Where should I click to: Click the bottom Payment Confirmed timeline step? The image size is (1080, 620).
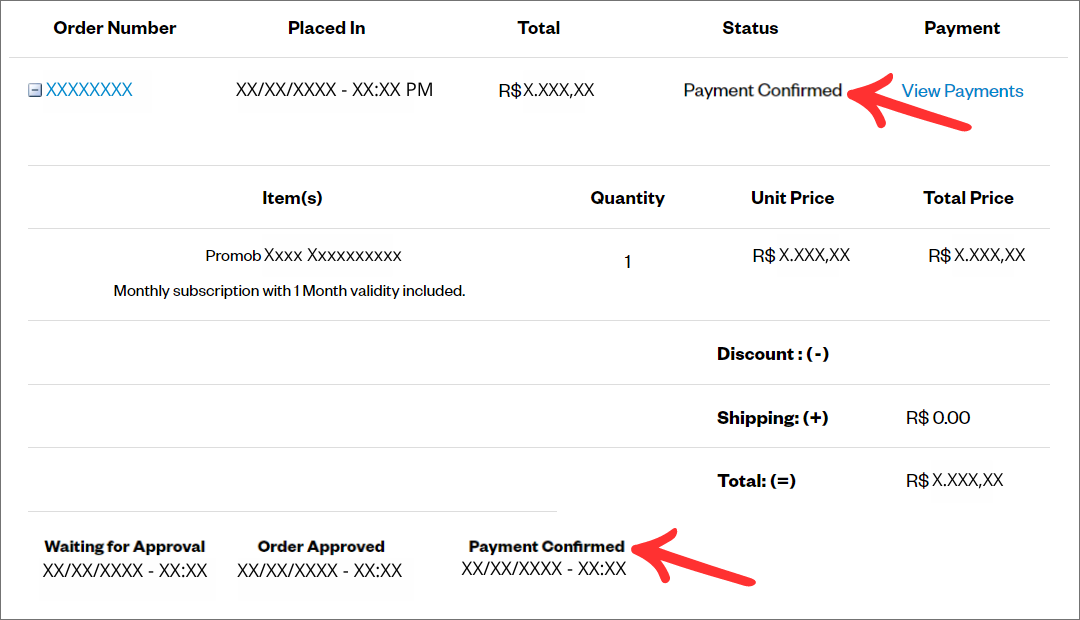pyautogui.click(x=546, y=547)
